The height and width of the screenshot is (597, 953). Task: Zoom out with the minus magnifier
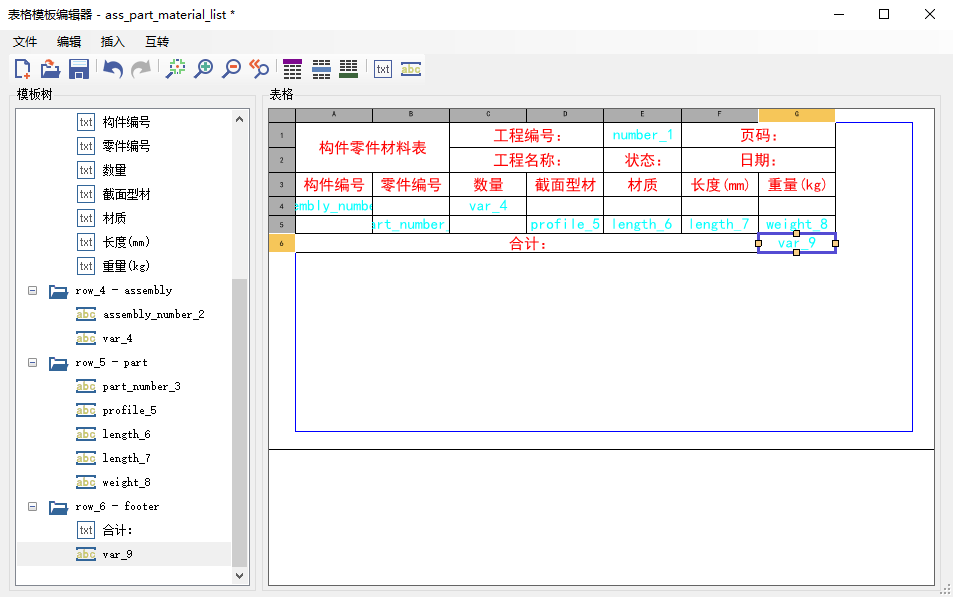(232, 69)
